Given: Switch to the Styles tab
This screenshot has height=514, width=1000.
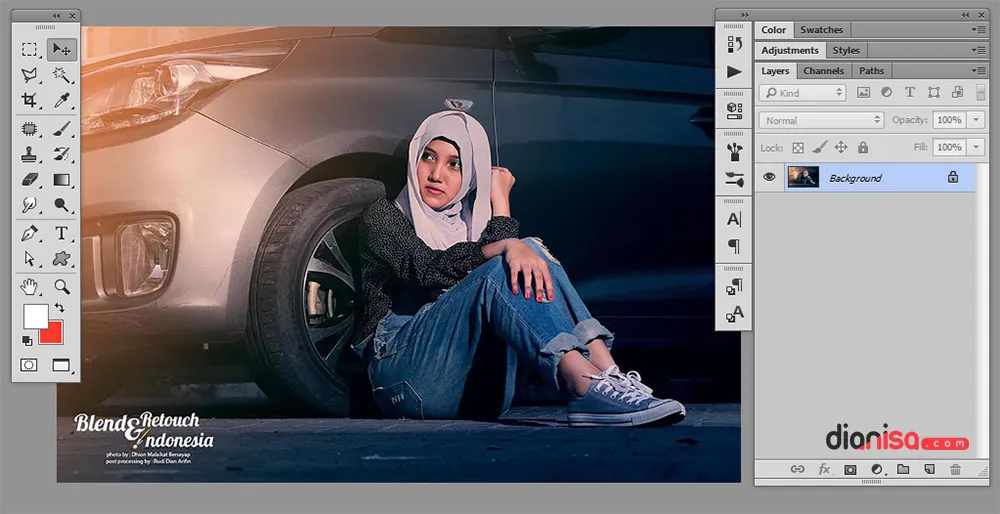Looking at the screenshot, I should [846, 50].
